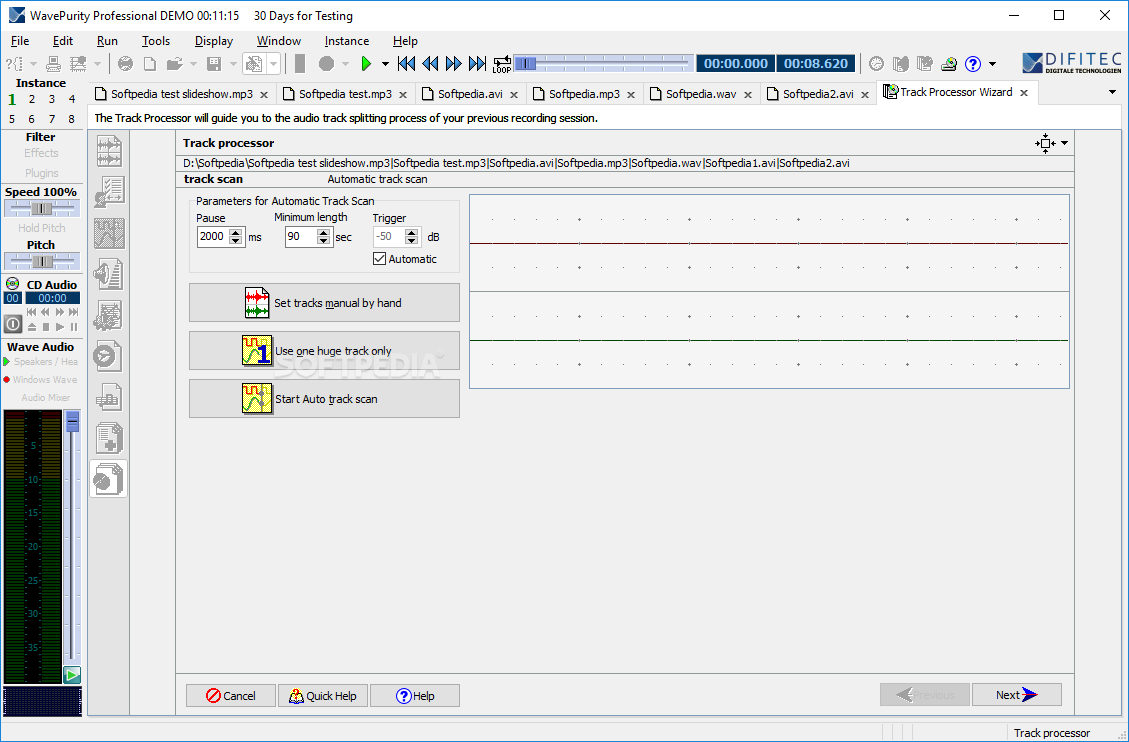Open the save icon dropdown arrow
Image resolution: width=1129 pixels, height=742 pixels.
tap(233, 64)
